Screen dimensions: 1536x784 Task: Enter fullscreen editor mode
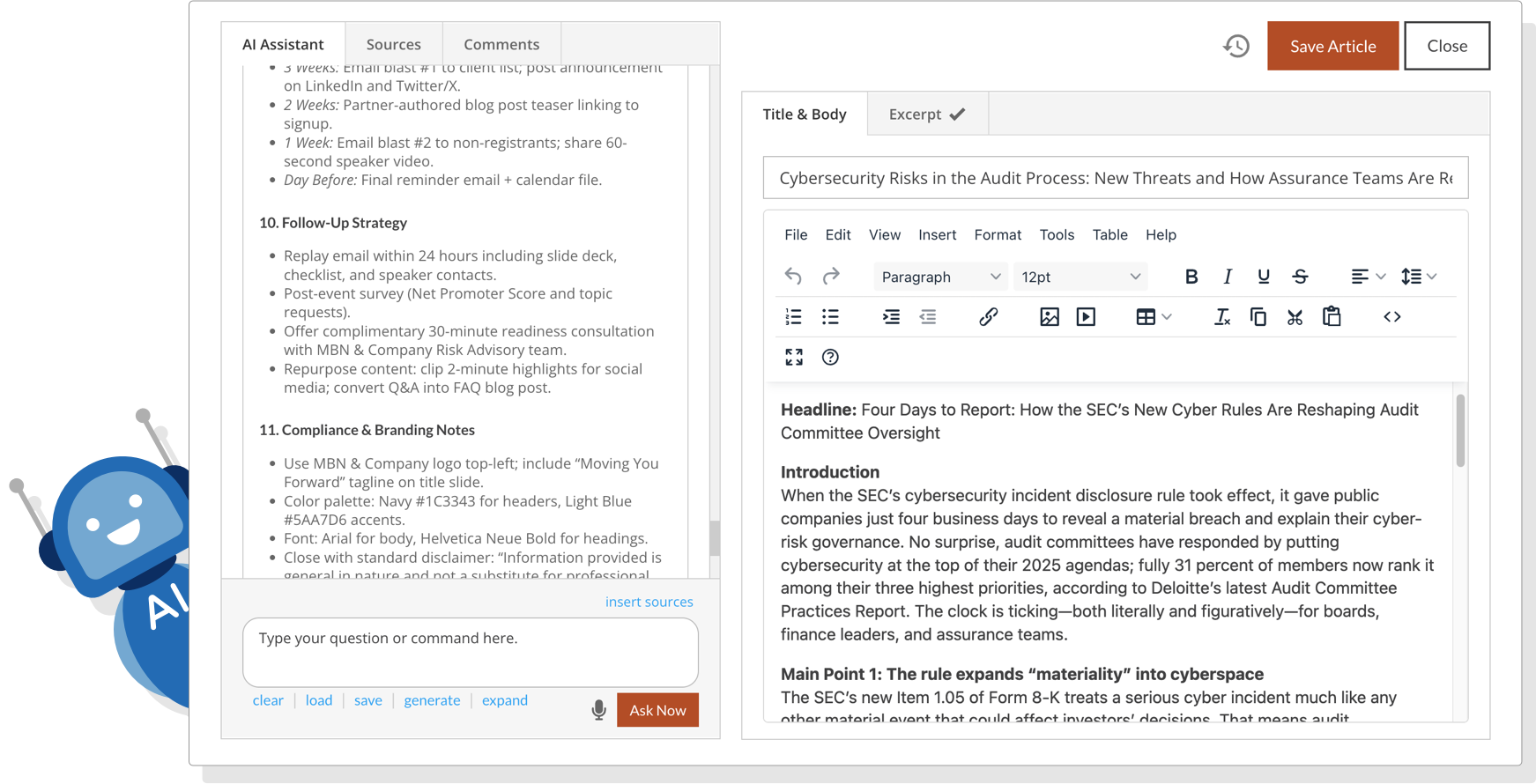(794, 357)
